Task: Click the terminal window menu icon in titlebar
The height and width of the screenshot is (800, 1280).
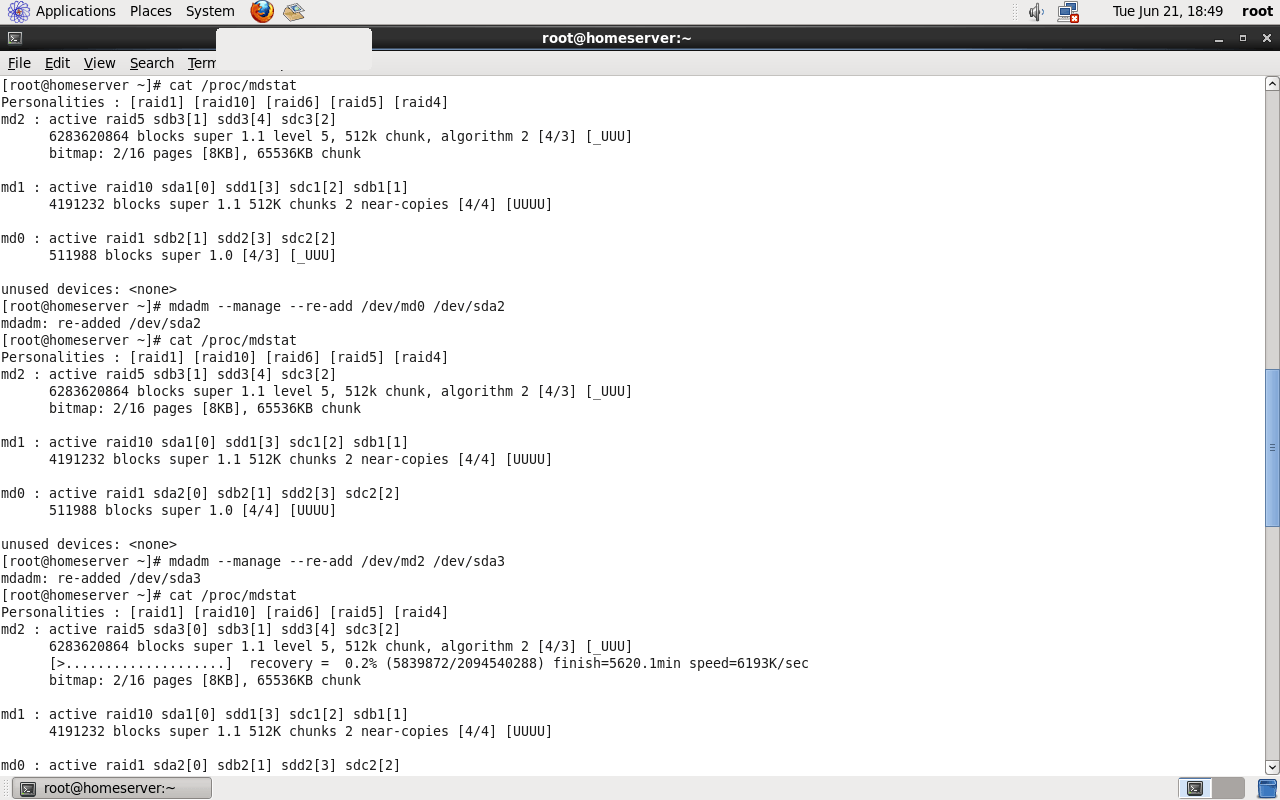Action: (x=14, y=38)
